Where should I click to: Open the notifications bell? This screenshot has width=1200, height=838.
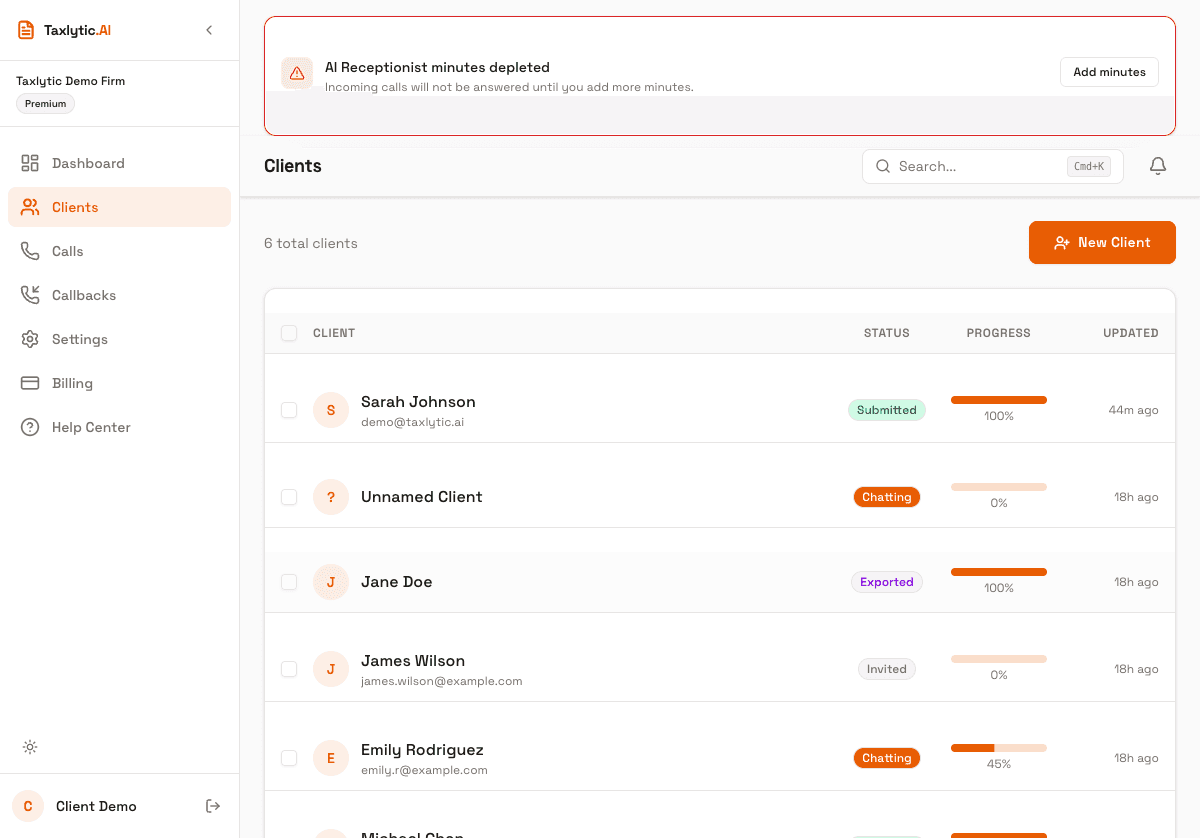[x=1157, y=166]
